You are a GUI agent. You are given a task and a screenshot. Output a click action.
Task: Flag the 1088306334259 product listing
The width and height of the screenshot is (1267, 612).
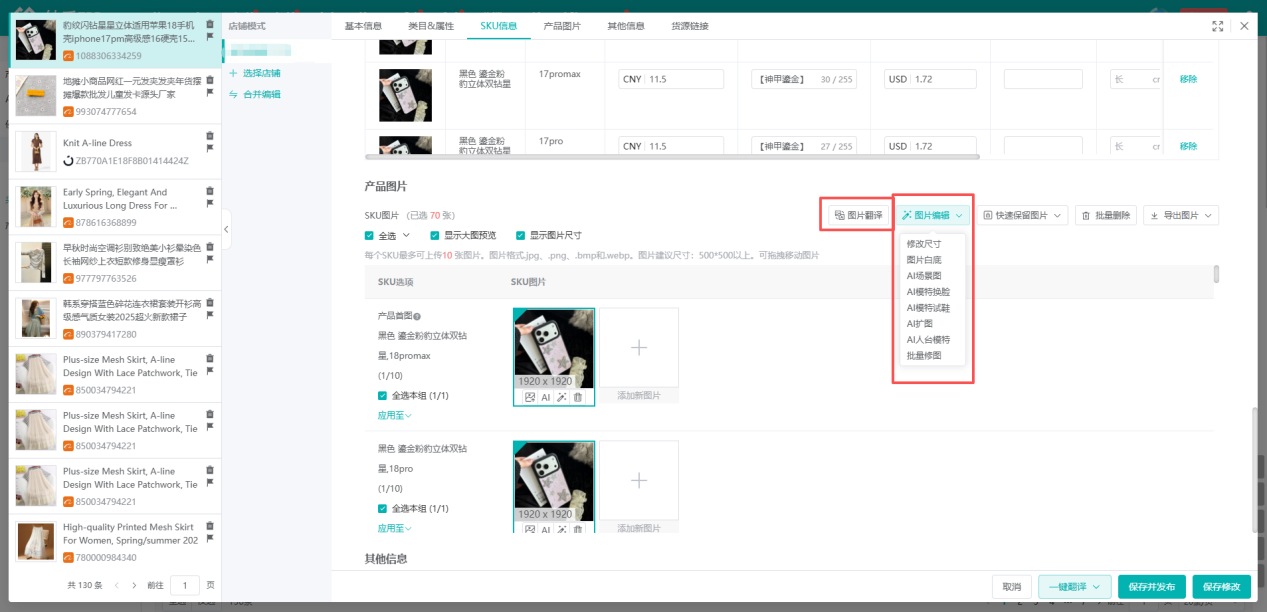pyautogui.click(x=210, y=36)
